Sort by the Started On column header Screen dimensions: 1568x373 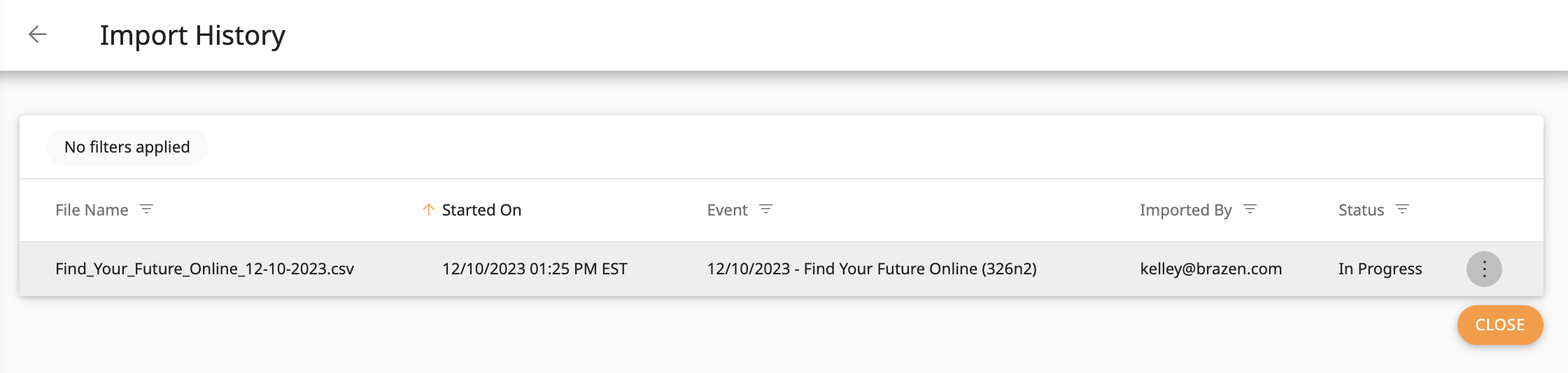click(481, 210)
